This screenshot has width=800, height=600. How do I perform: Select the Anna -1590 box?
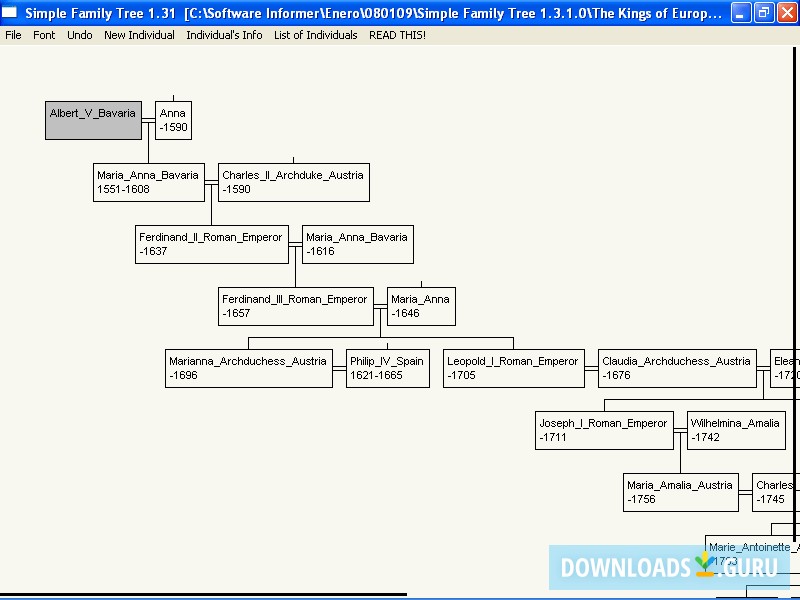(x=173, y=120)
